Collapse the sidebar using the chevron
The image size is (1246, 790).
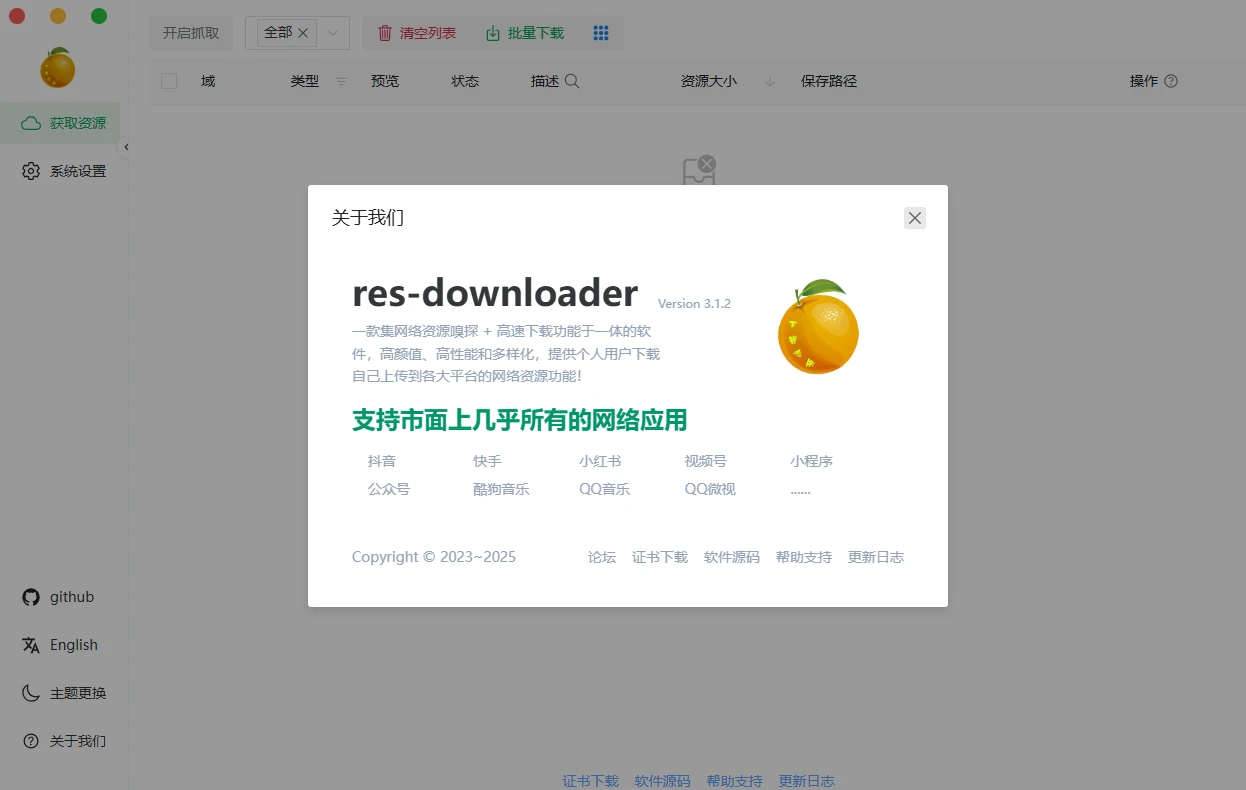coord(127,146)
